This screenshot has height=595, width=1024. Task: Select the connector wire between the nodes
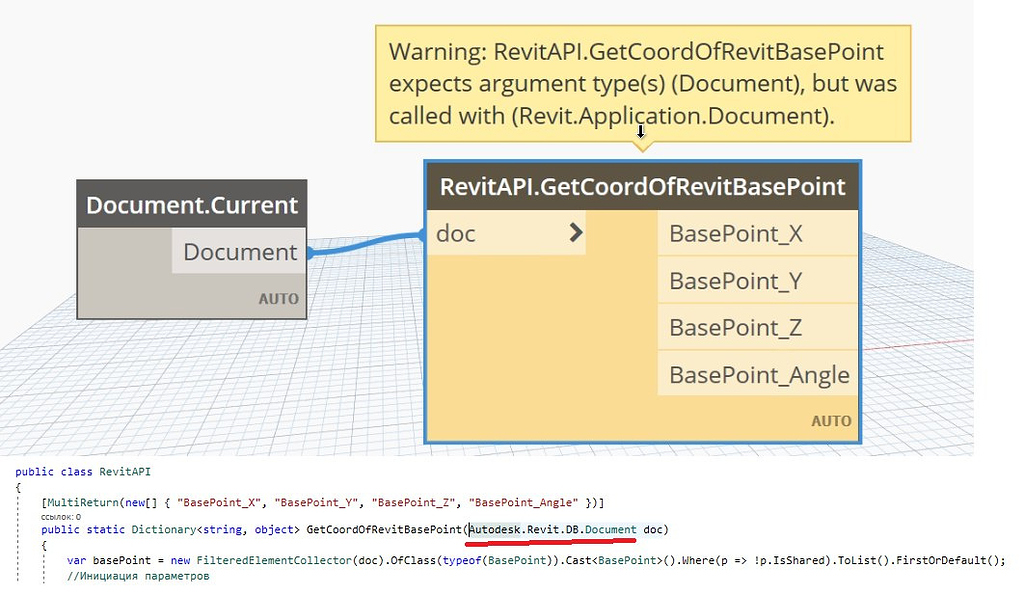coord(370,239)
